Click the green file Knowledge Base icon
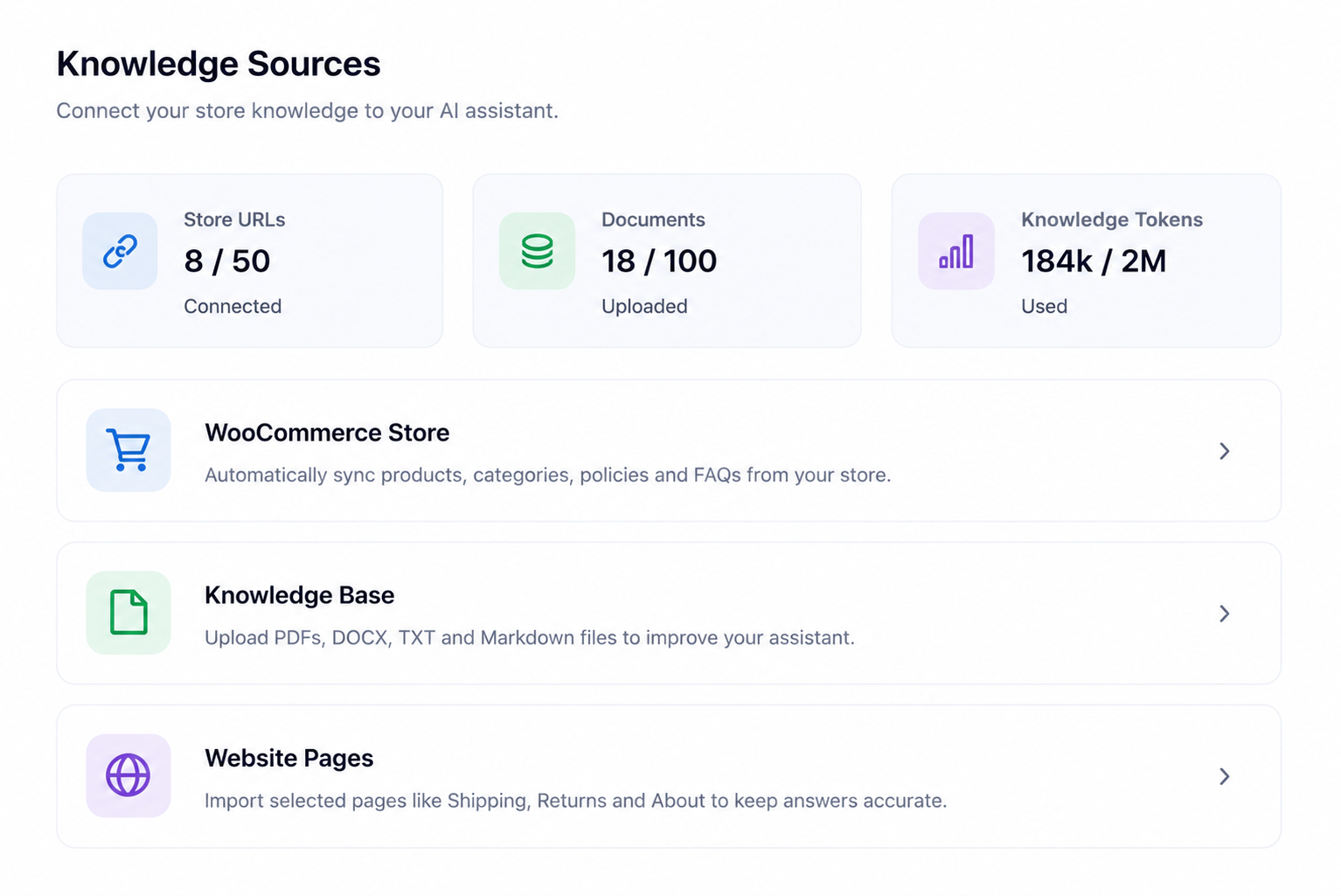 129,613
